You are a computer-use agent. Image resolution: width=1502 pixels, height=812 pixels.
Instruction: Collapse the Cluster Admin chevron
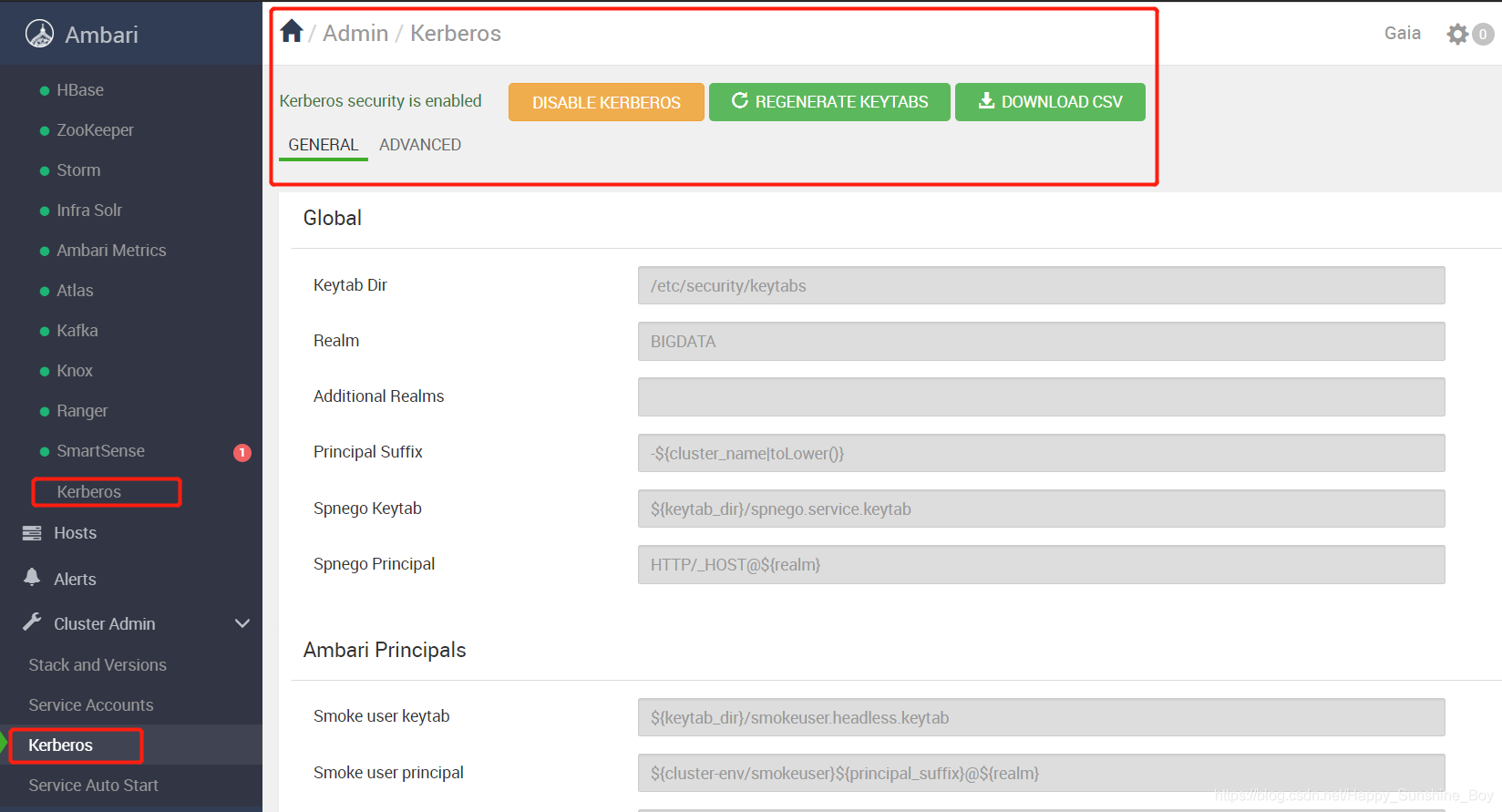coord(242,624)
